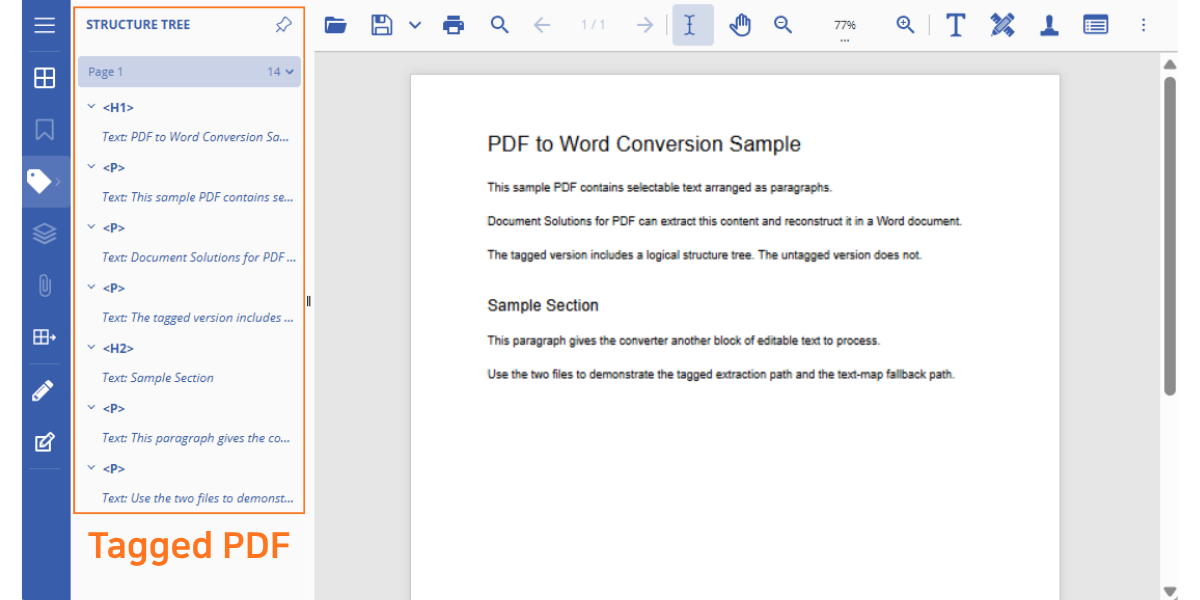Select tree item 'Text: This sample PDF contains se...'
Viewport: 1200px width, 600px height.
click(x=199, y=197)
